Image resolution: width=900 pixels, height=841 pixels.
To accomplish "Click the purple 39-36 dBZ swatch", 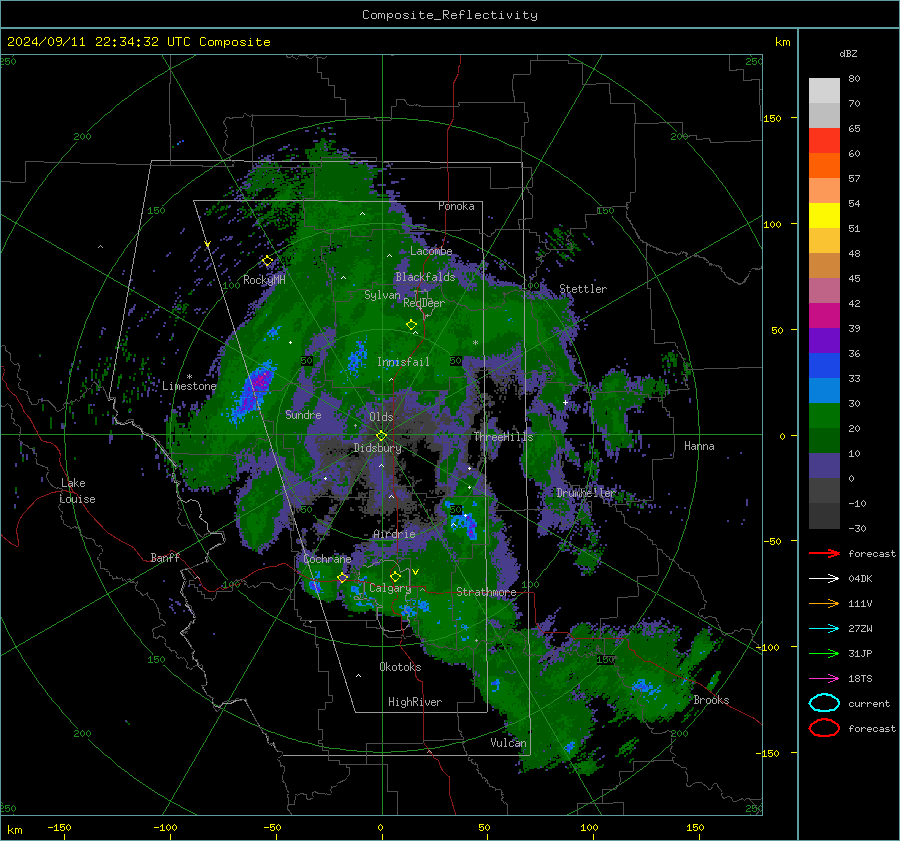I will tap(824, 341).
